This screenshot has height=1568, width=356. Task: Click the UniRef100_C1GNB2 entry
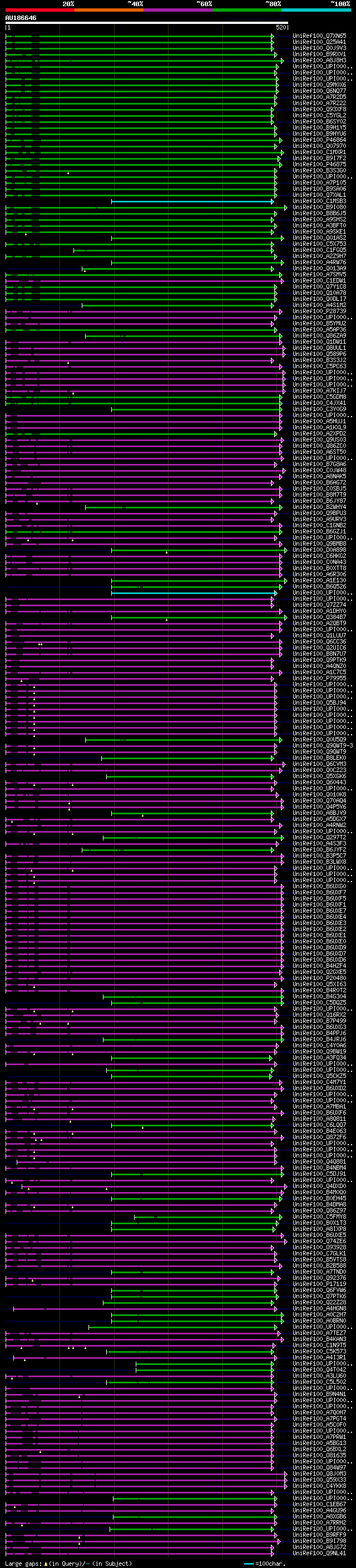point(319,525)
